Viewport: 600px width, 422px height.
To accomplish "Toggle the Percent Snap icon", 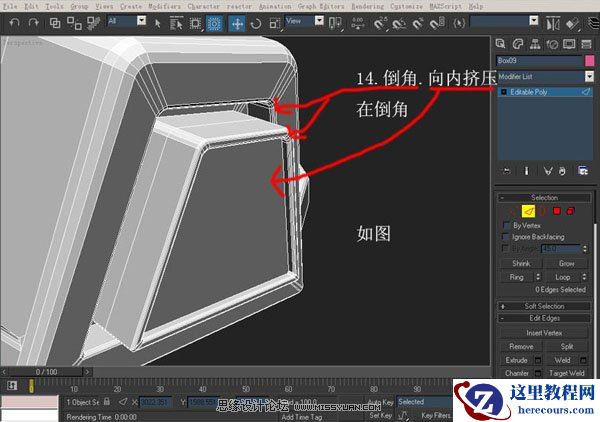I will tap(418, 24).
